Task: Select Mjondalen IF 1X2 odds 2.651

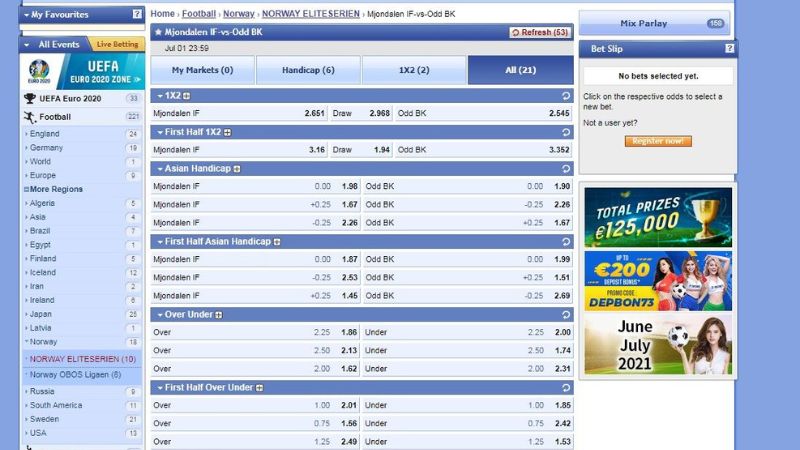Action: [x=315, y=113]
